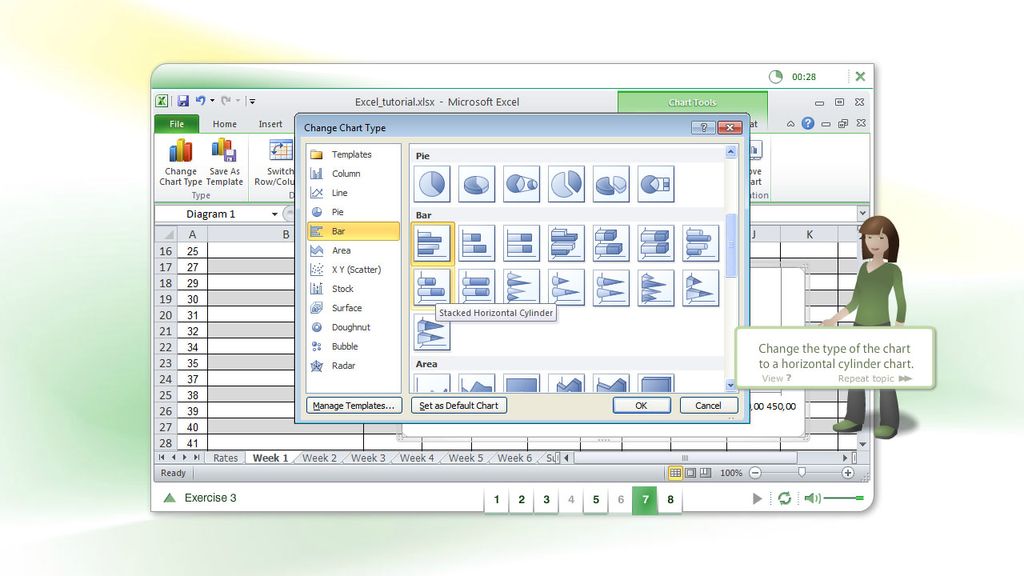Open the Rates worksheet tab
Image resolution: width=1024 pixels, height=576 pixels.
tap(225, 458)
